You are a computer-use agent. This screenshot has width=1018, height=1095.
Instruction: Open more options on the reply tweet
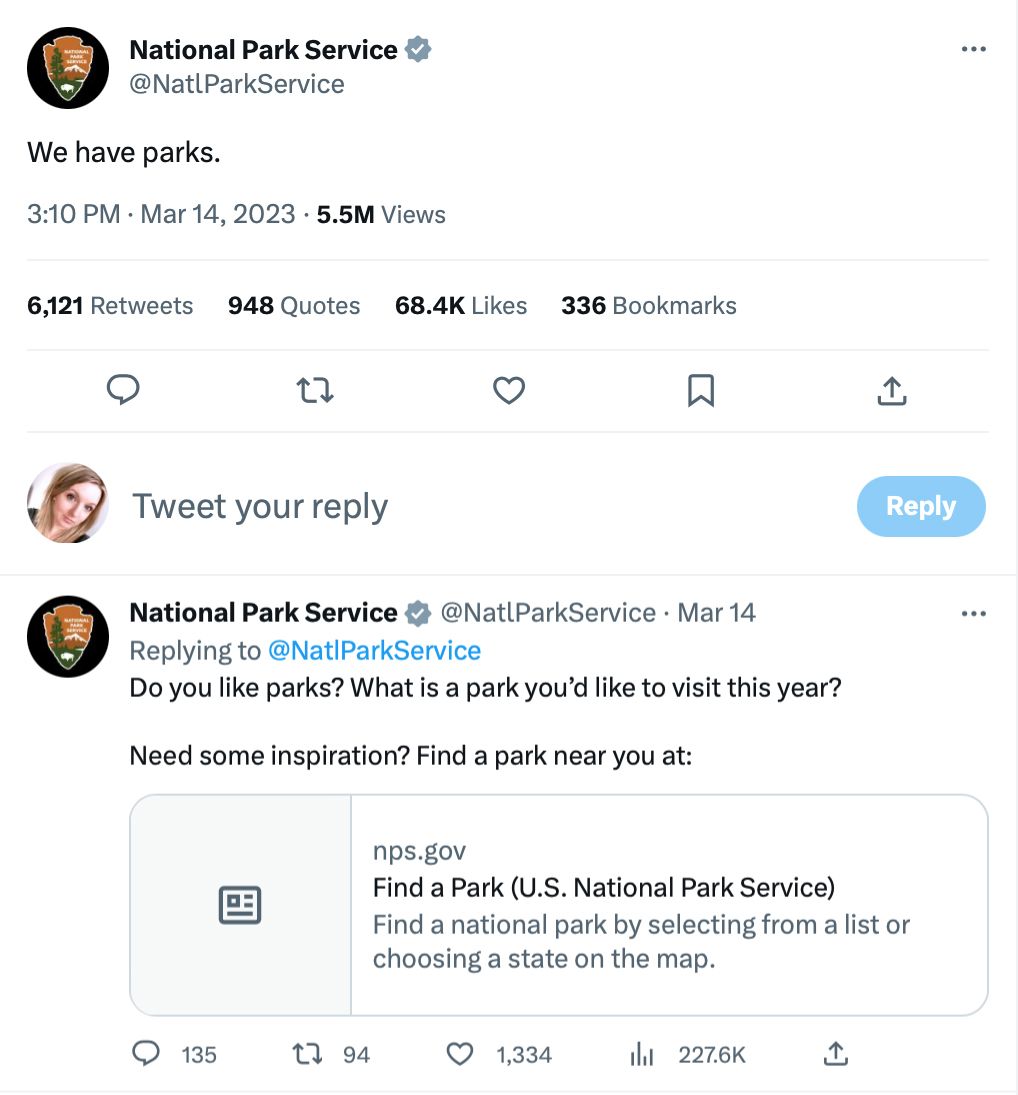pos(973,612)
